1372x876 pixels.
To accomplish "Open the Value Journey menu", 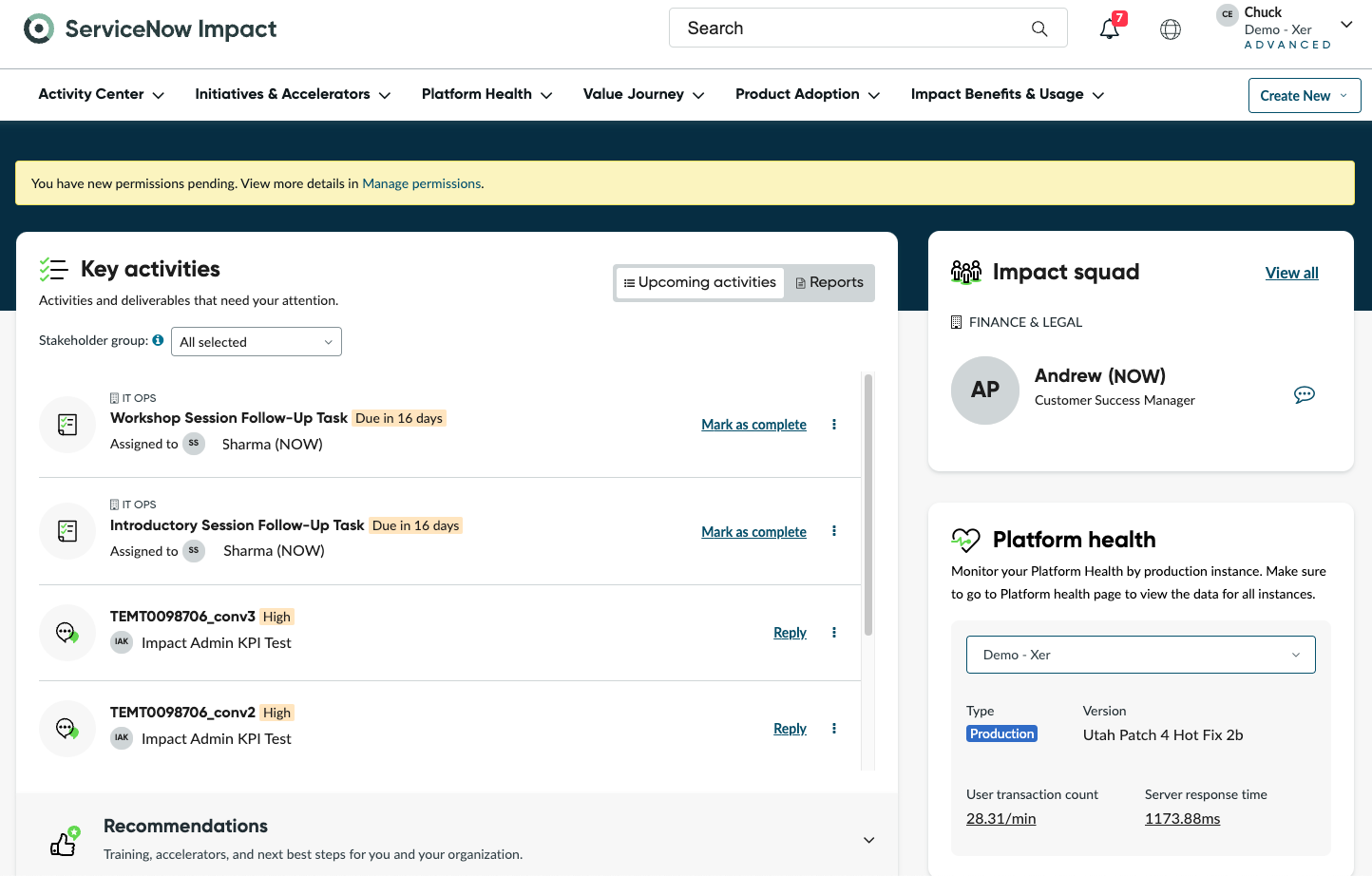I will (x=644, y=94).
